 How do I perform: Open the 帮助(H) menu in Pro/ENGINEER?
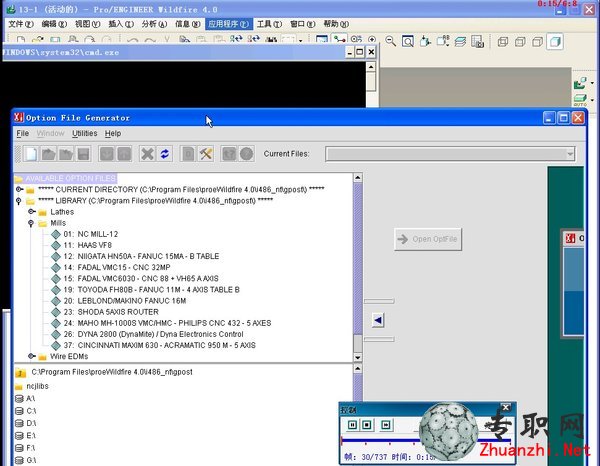336,24
